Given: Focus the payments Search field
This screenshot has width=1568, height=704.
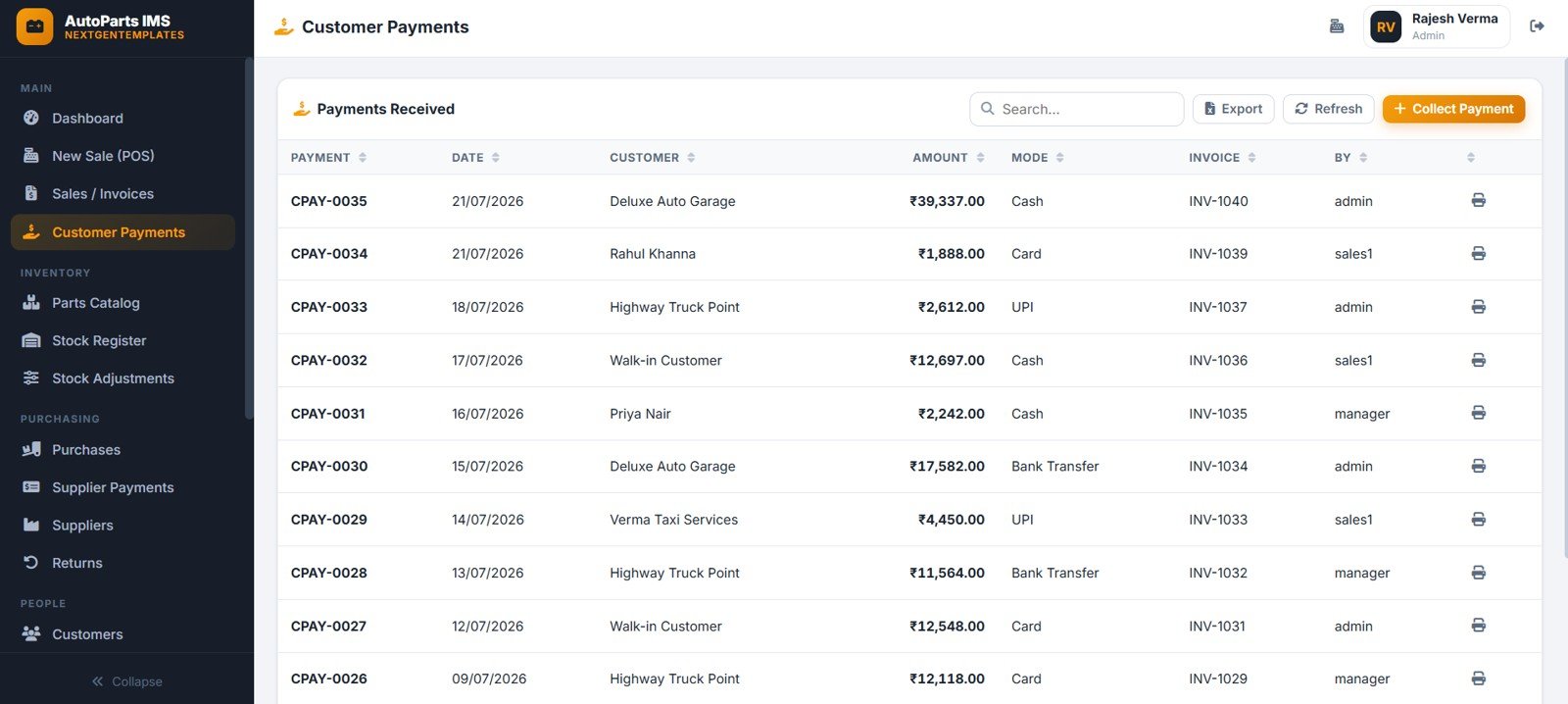Looking at the screenshot, I should pos(1076,109).
